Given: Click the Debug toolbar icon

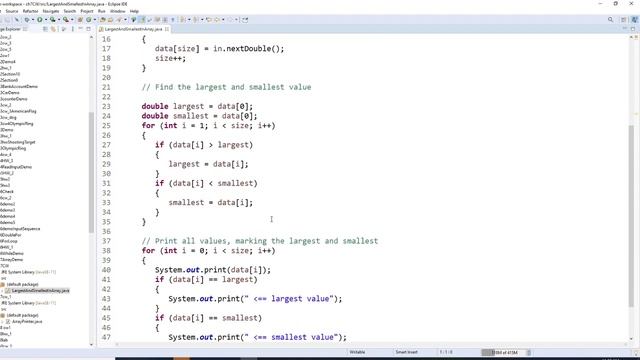Looking at the screenshot, I should [x=27, y=20].
